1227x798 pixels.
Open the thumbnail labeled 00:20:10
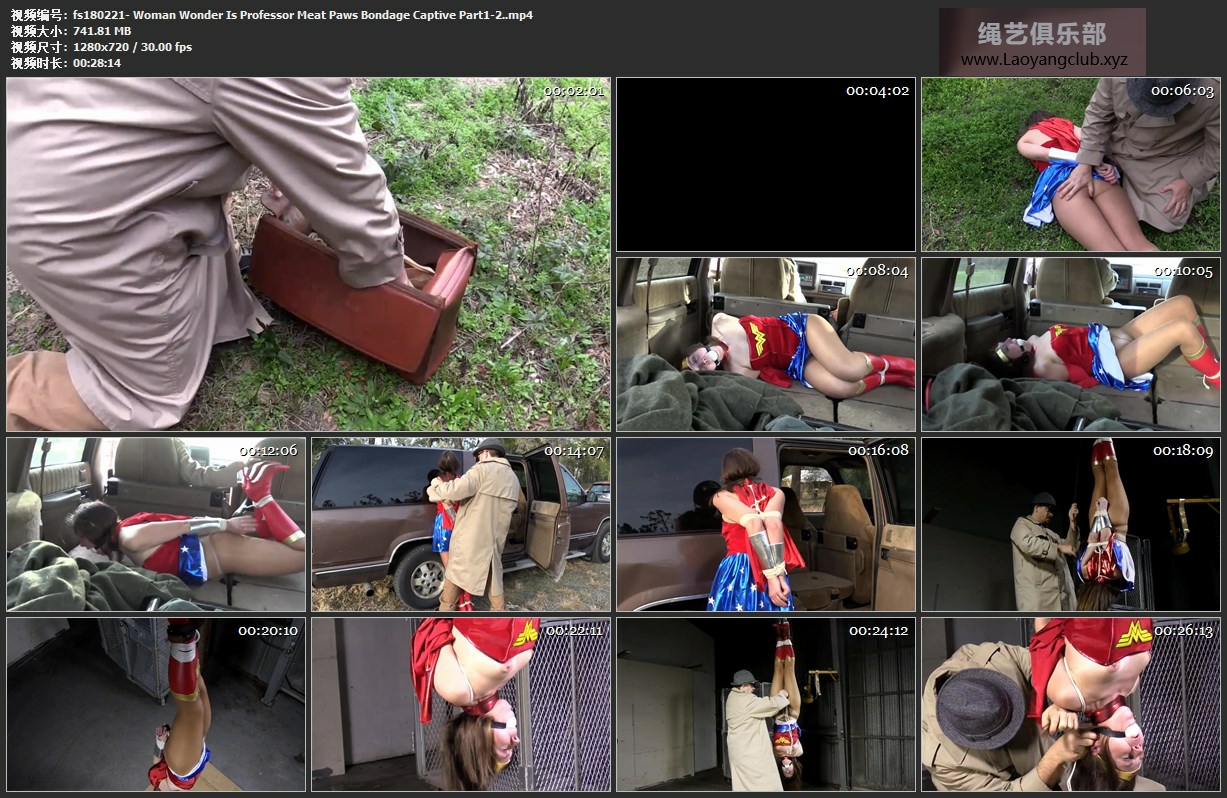pyautogui.click(x=156, y=704)
